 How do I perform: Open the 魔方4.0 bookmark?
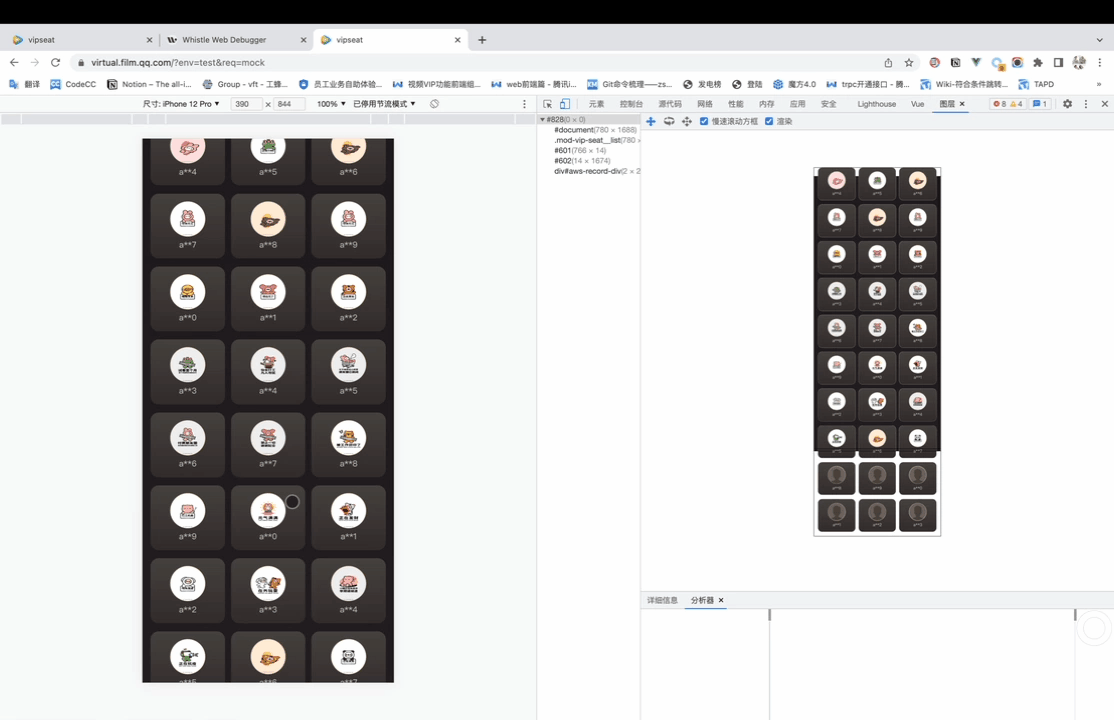(794, 85)
